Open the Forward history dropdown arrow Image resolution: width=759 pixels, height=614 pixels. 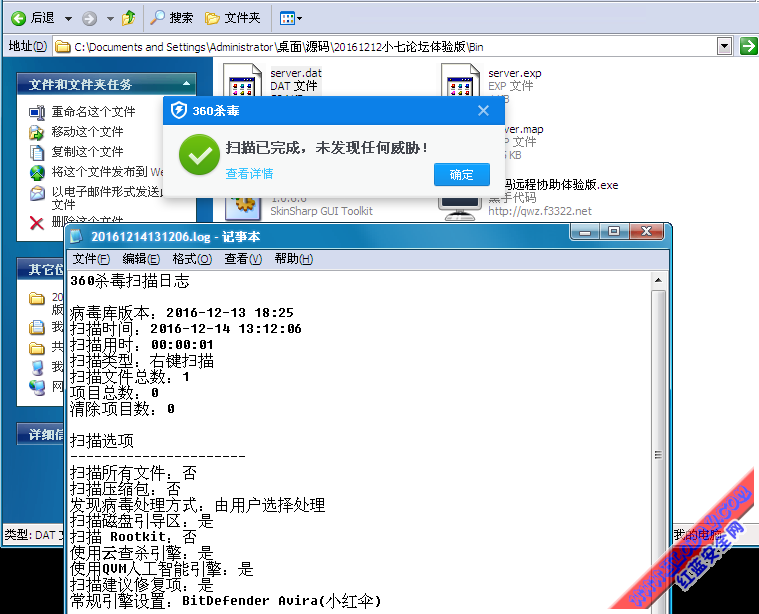110,19
